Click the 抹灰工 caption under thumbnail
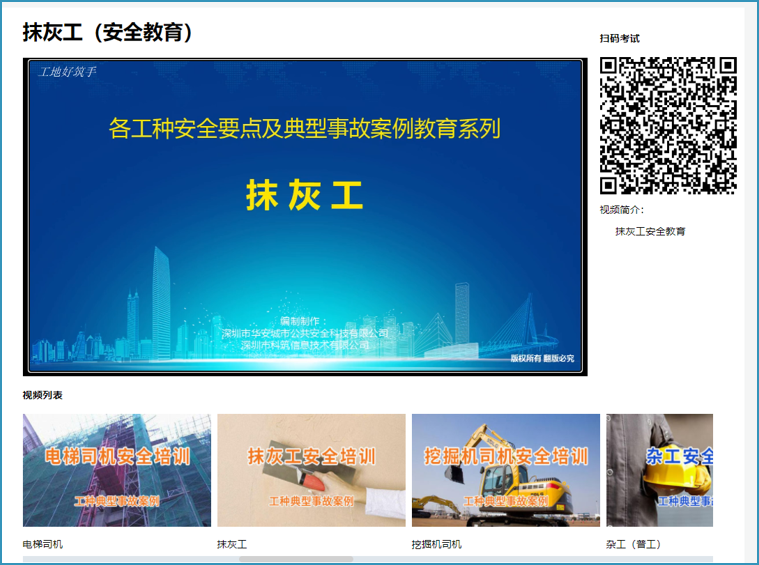759x565 pixels. [232, 544]
